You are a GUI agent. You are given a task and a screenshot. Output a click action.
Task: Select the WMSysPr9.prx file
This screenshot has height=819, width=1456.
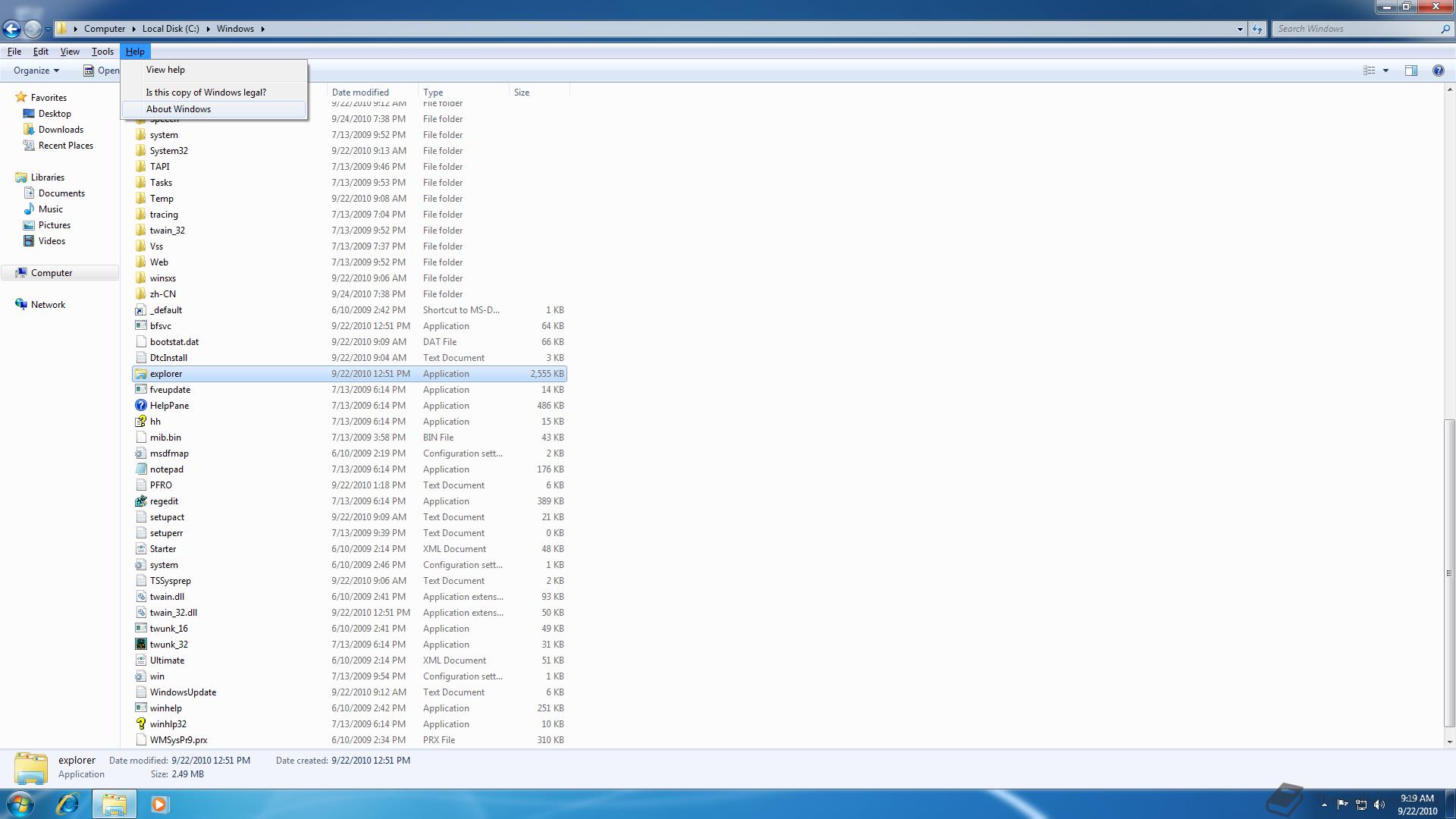(178, 740)
